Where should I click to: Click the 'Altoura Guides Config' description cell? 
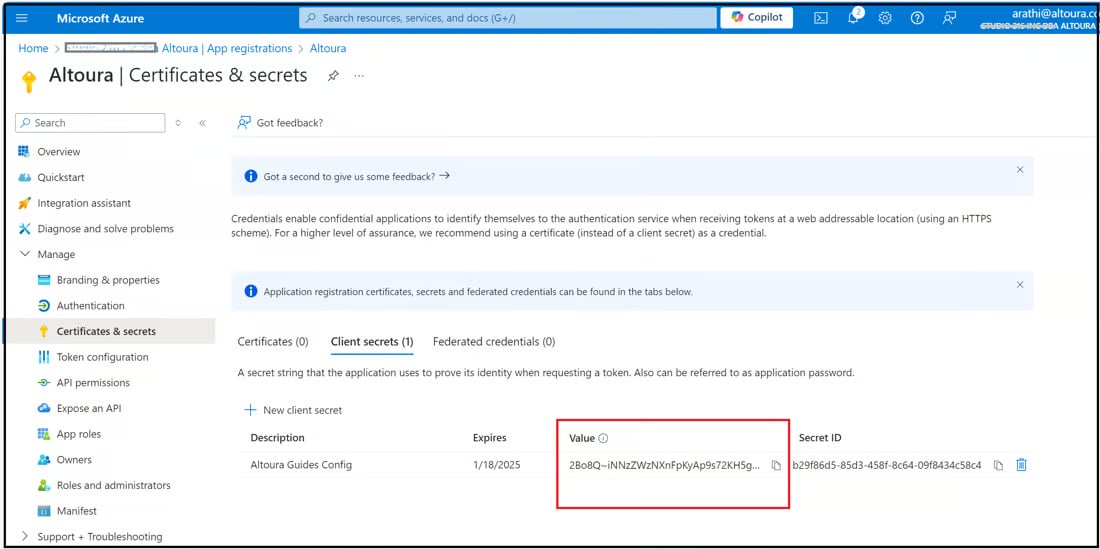[301, 465]
